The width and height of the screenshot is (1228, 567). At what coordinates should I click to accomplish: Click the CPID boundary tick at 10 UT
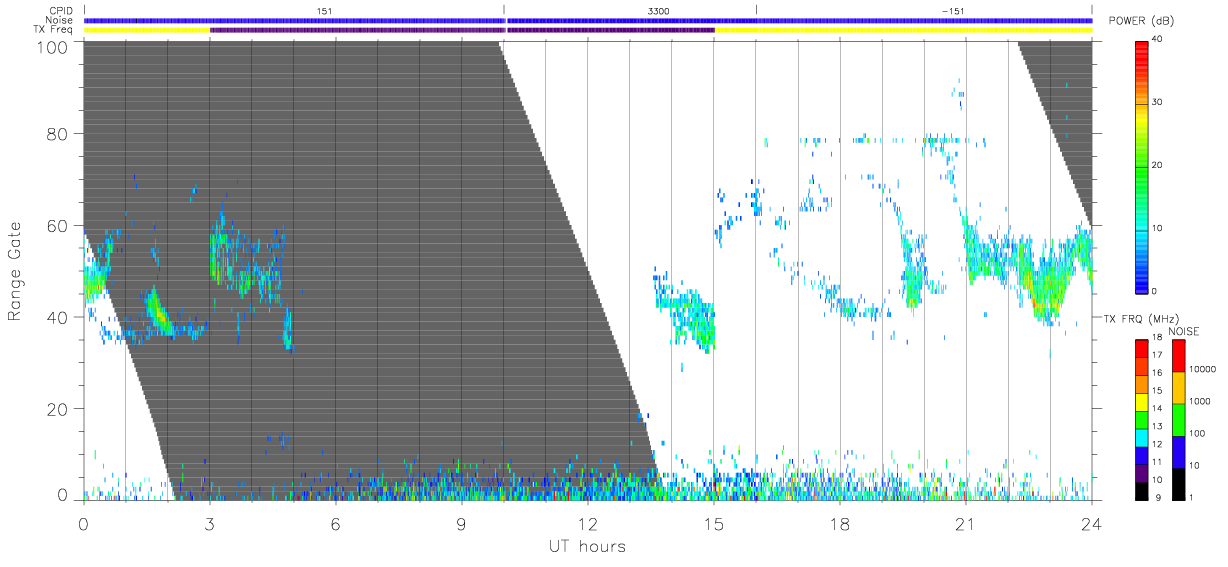[504, 10]
